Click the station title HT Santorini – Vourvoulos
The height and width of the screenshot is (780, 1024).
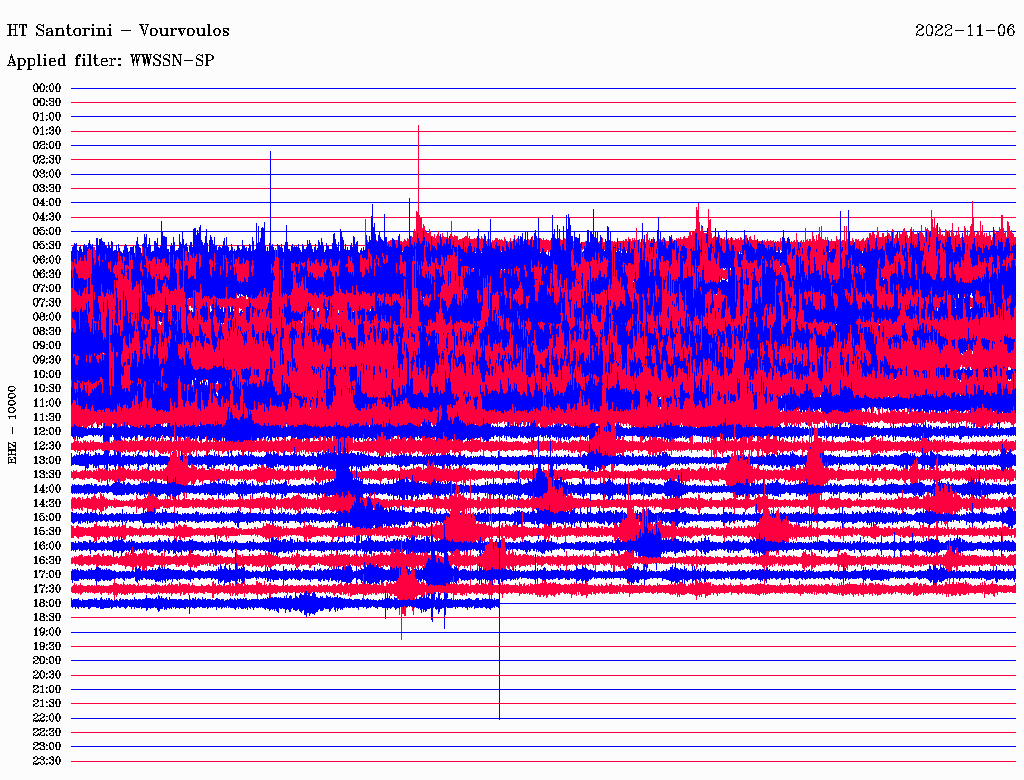point(118,31)
